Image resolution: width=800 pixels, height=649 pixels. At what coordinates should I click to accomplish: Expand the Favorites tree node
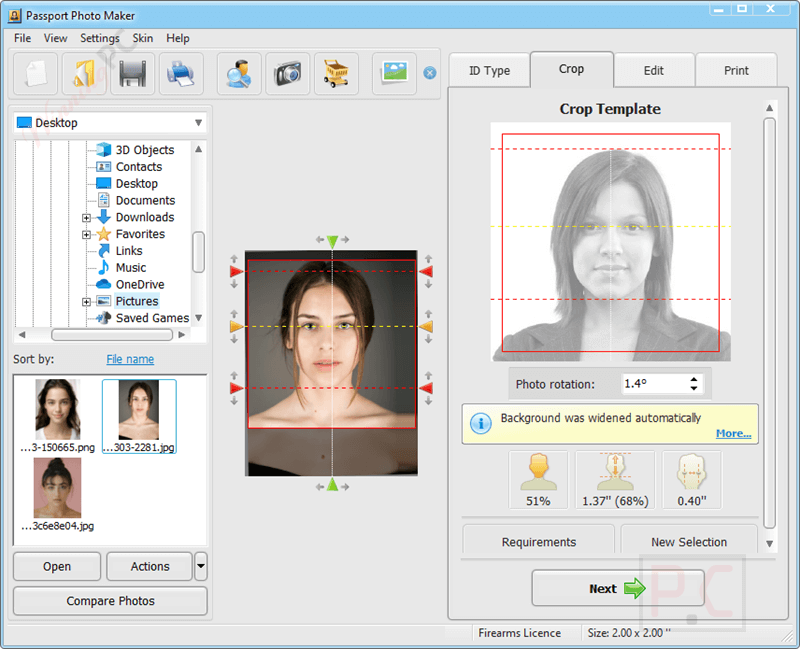click(86, 235)
